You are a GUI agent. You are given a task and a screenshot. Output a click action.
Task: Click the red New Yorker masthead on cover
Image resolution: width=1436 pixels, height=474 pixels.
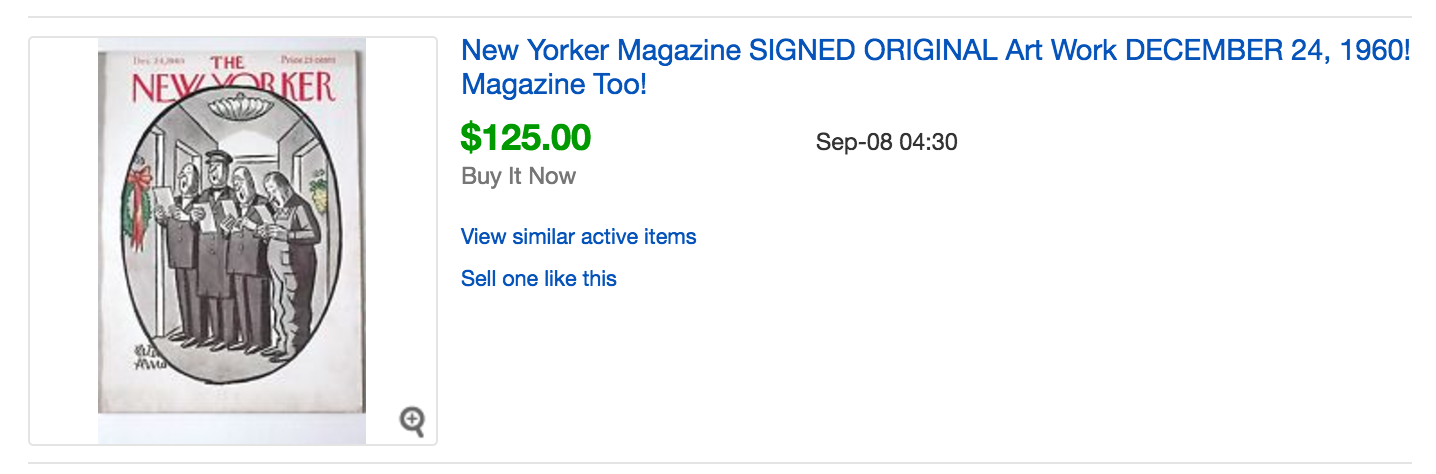pos(233,85)
